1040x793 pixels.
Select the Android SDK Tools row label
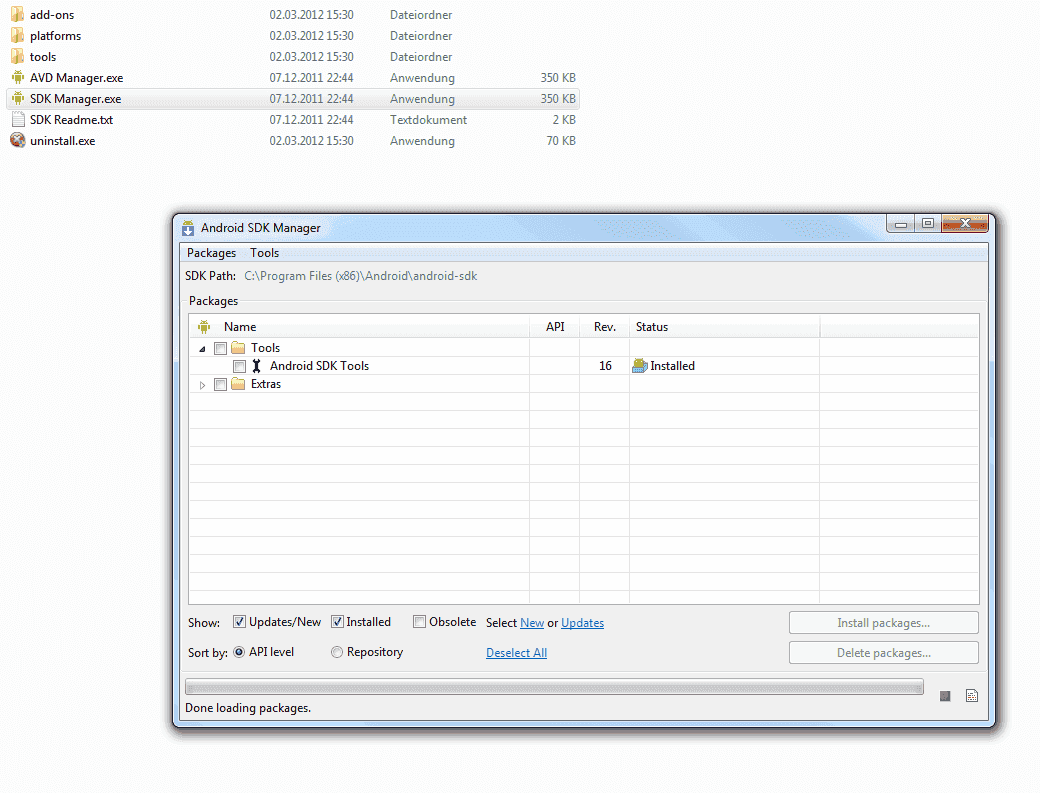pos(320,366)
